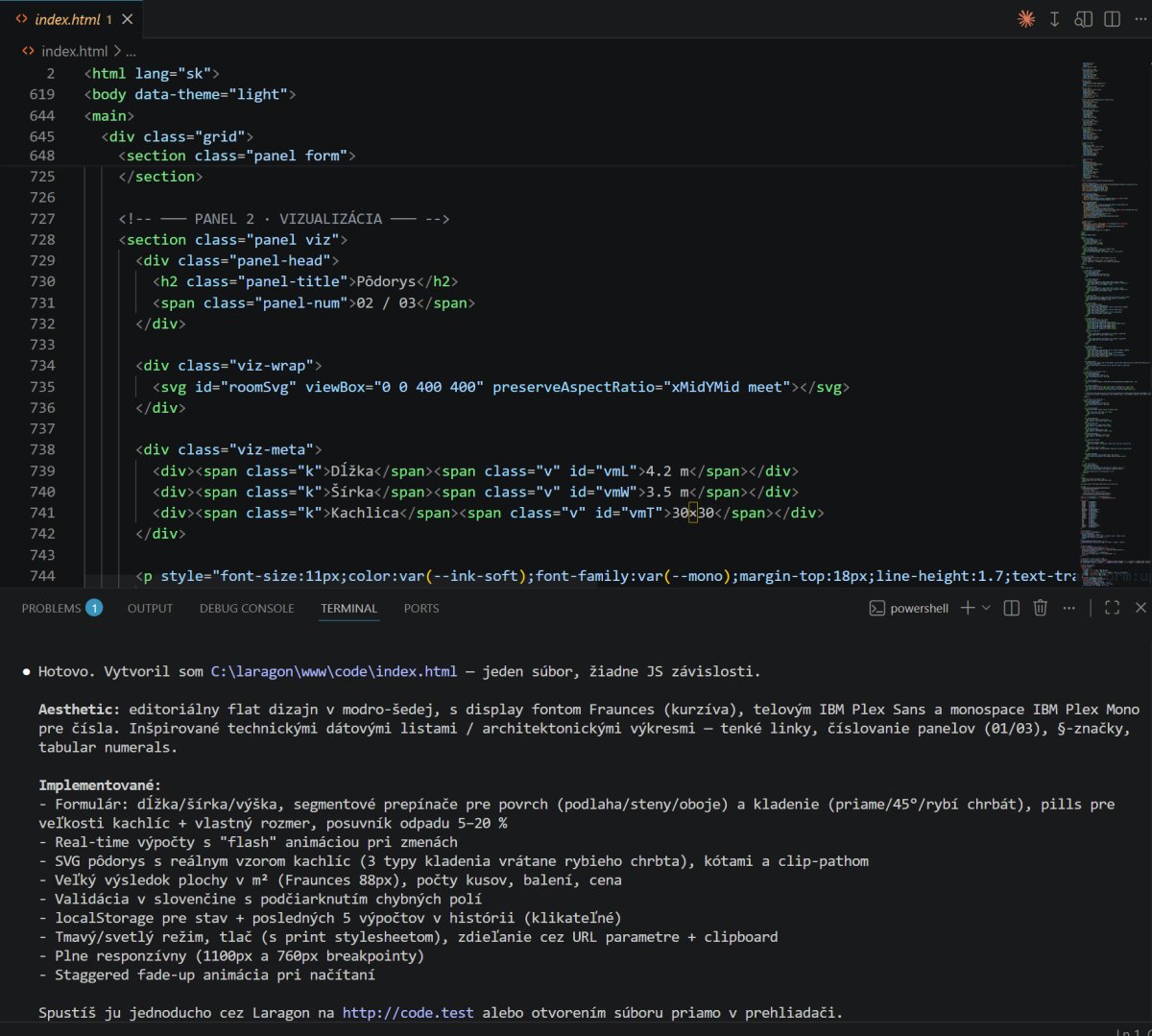The width and height of the screenshot is (1152, 1036).
Task: Click the minimap code overview
Action: pos(1109,288)
